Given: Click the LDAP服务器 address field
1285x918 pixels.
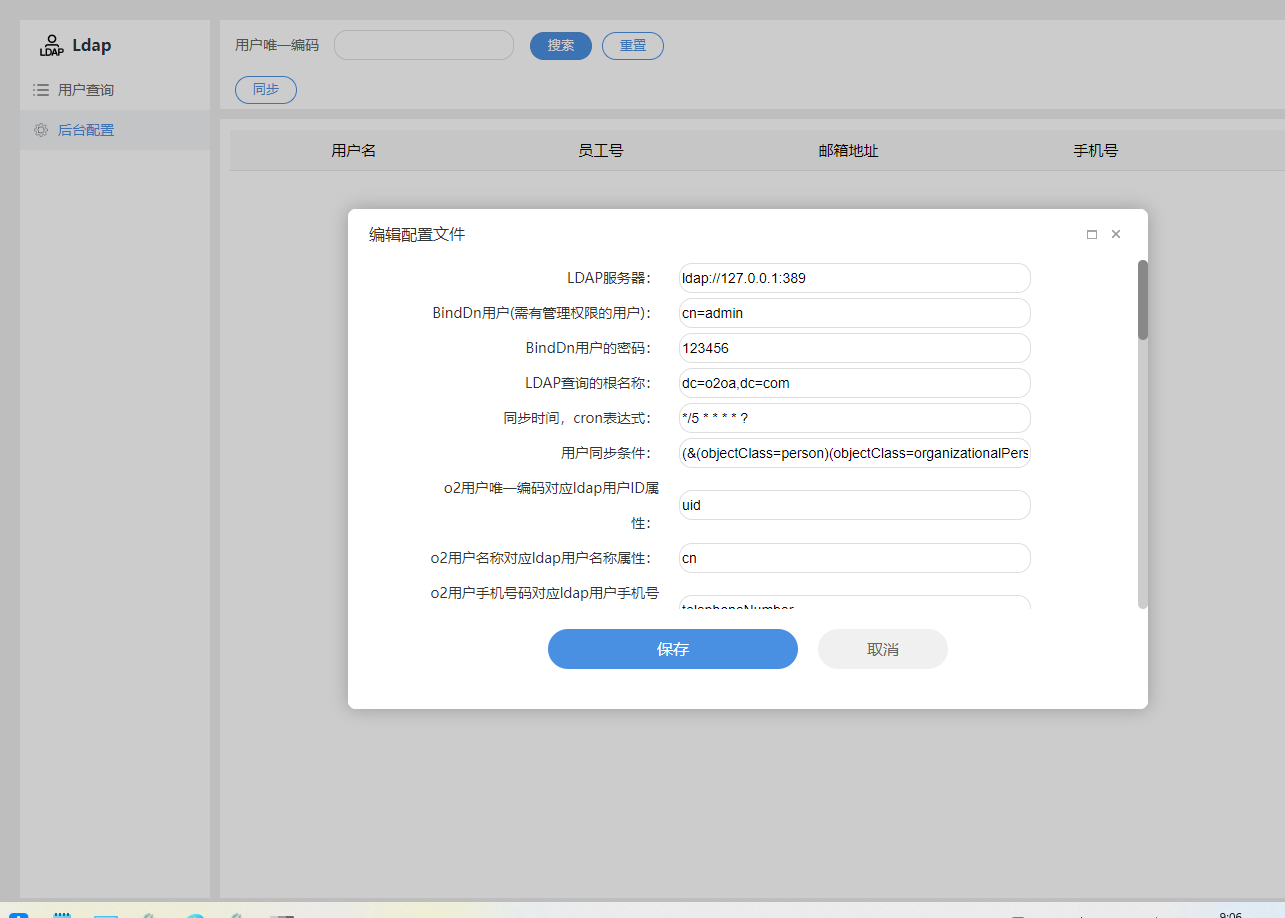Looking at the screenshot, I should pyautogui.click(x=854, y=278).
